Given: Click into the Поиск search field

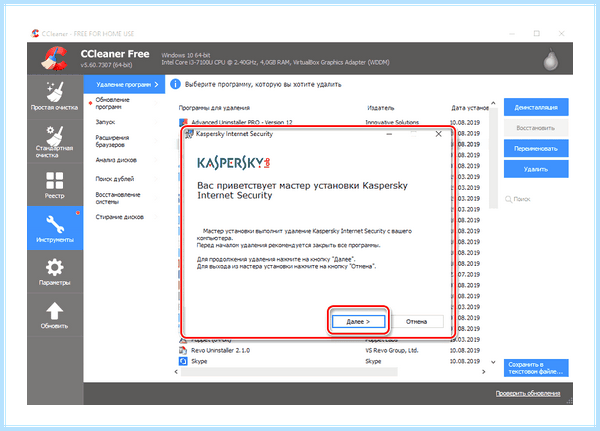Looking at the screenshot, I should [x=536, y=199].
